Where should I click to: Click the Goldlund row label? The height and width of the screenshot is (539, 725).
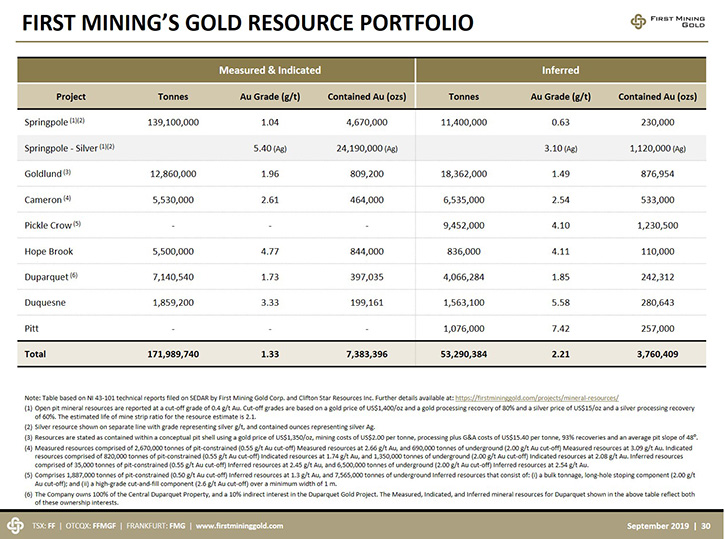click(x=48, y=174)
